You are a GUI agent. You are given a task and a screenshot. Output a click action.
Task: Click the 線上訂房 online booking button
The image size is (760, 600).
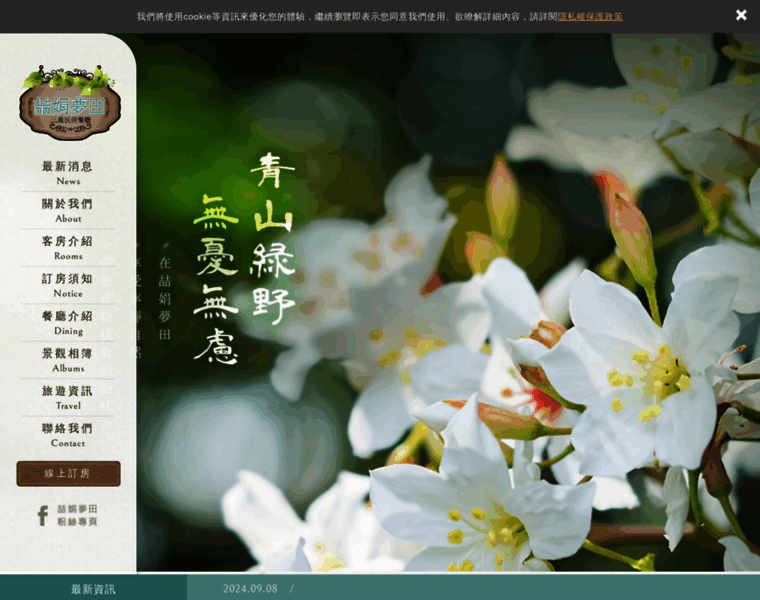pos(68,474)
